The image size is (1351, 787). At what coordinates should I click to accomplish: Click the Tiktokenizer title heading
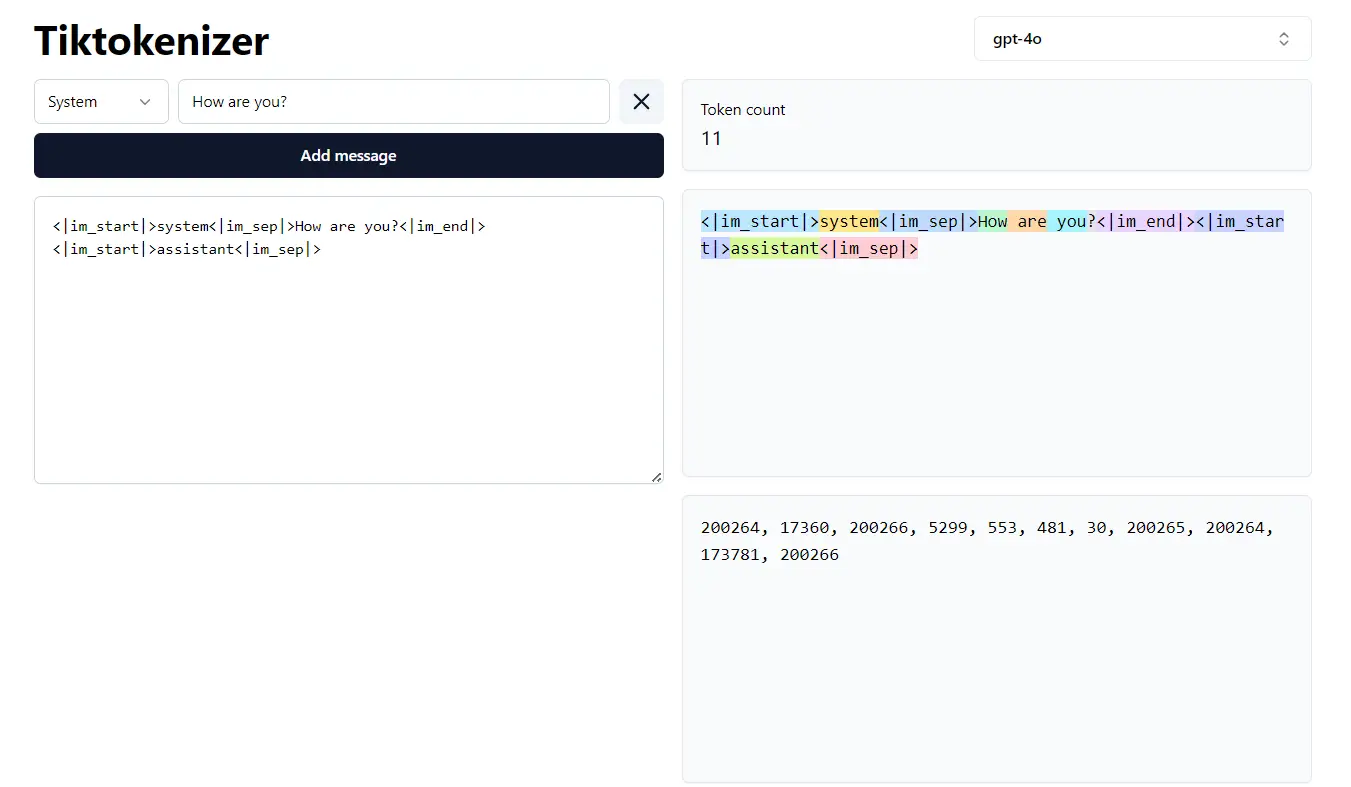(151, 41)
